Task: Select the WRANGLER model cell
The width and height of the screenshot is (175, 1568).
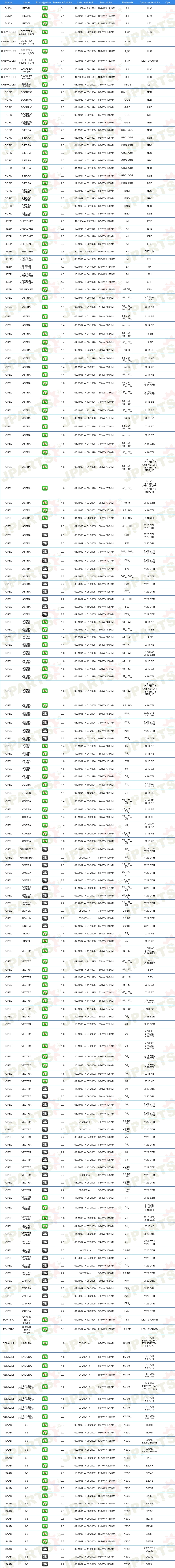Action: [26, 289]
